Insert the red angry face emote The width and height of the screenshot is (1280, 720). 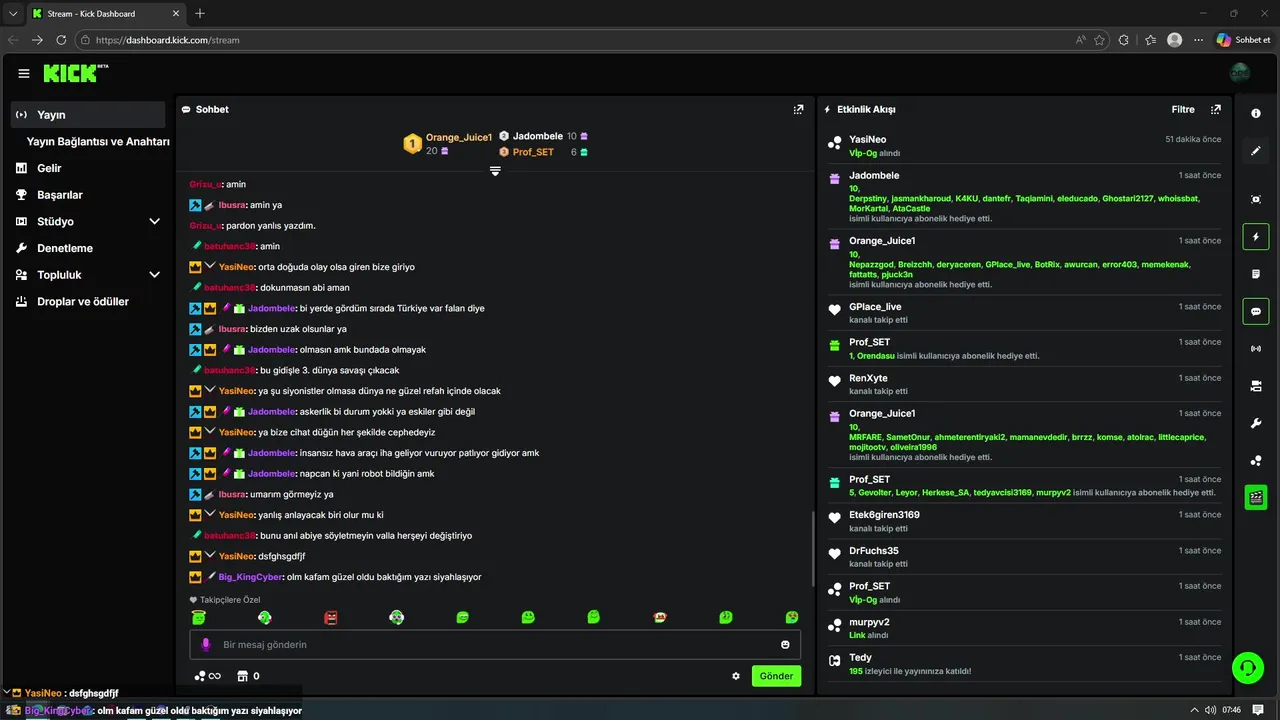[331, 618]
